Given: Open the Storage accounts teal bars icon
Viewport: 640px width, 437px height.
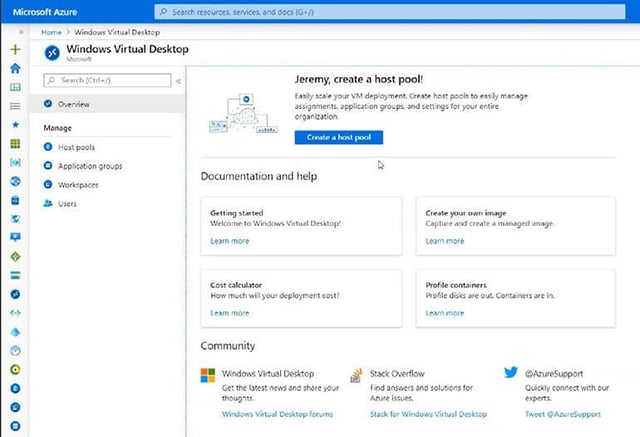Looking at the screenshot, I should tap(15, 275).
